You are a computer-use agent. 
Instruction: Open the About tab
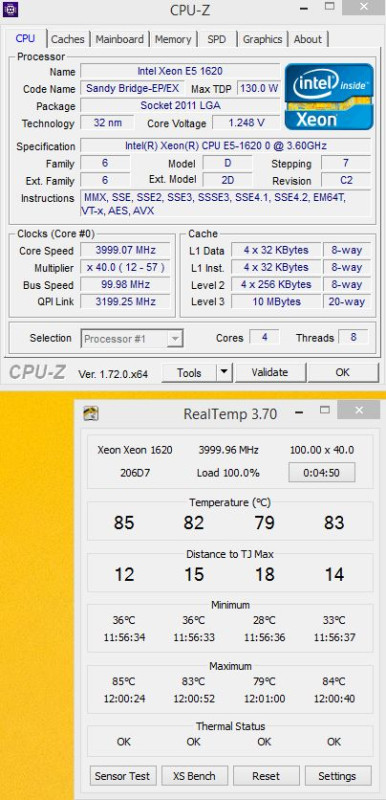pos(307,39)
